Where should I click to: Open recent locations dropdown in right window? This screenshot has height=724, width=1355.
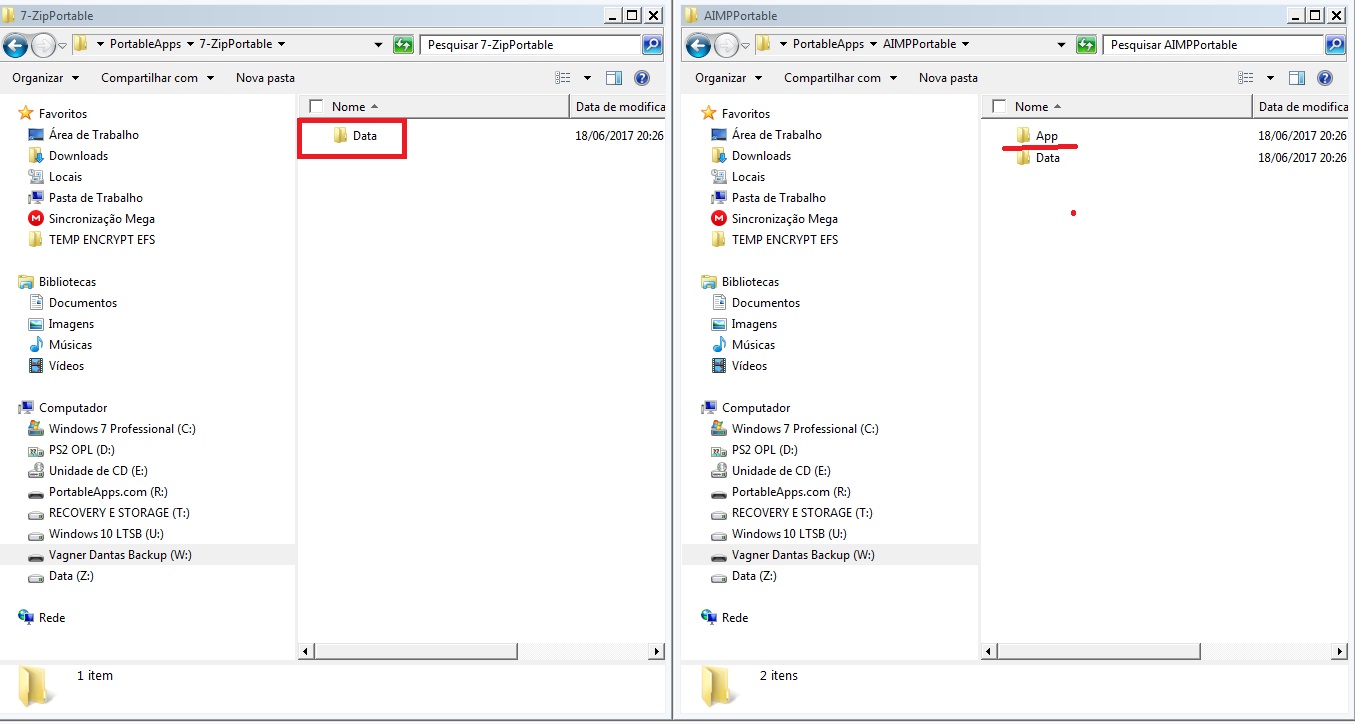[x=746, y=45]
